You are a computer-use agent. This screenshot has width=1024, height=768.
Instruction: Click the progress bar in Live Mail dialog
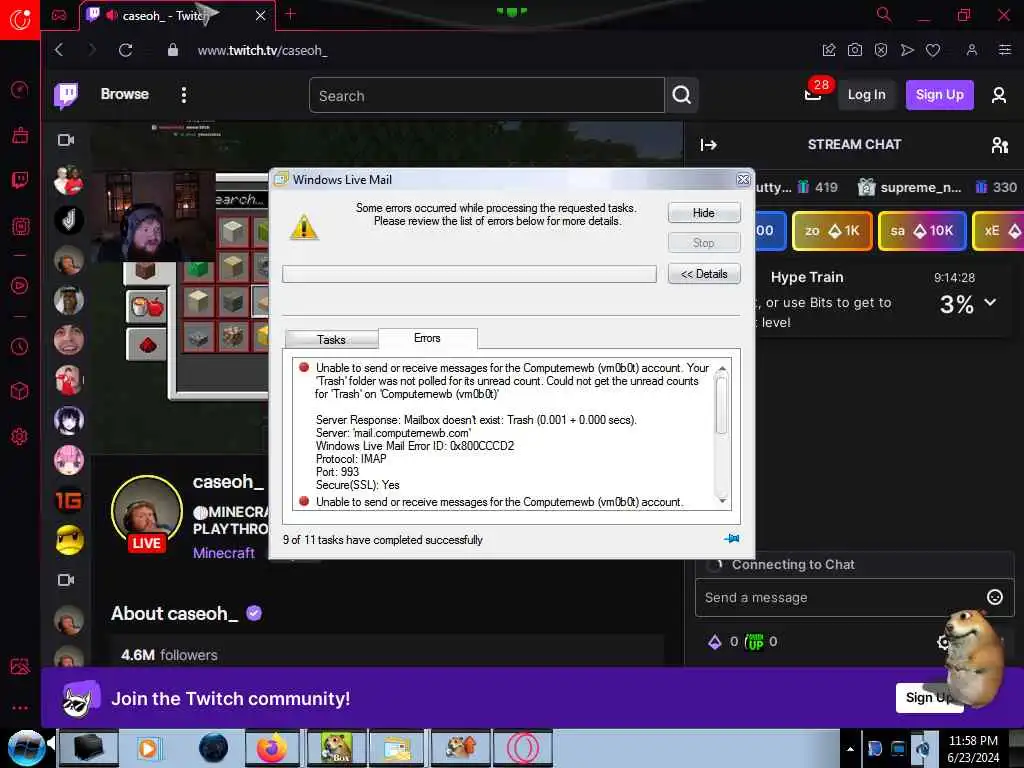pos(469,274)
